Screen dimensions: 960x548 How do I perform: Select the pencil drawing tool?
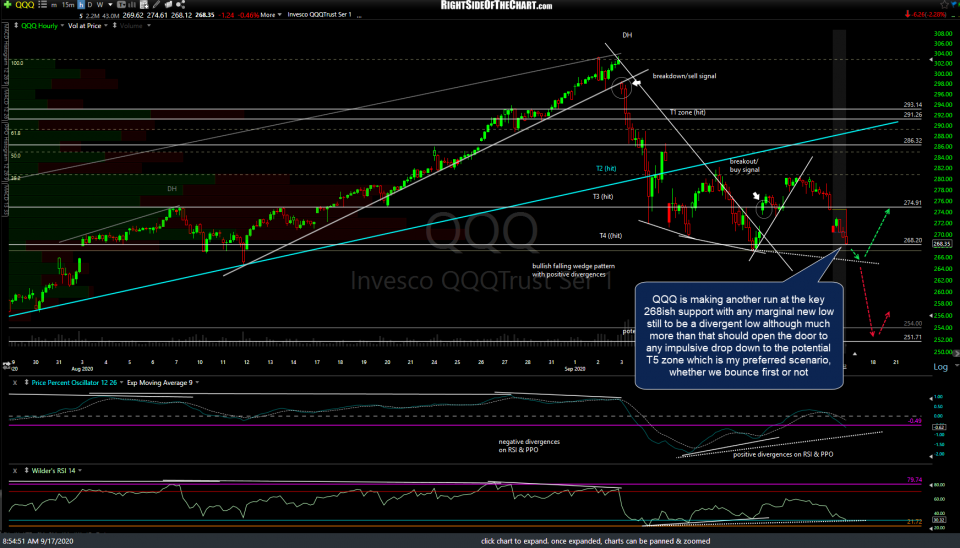point(156,4)
